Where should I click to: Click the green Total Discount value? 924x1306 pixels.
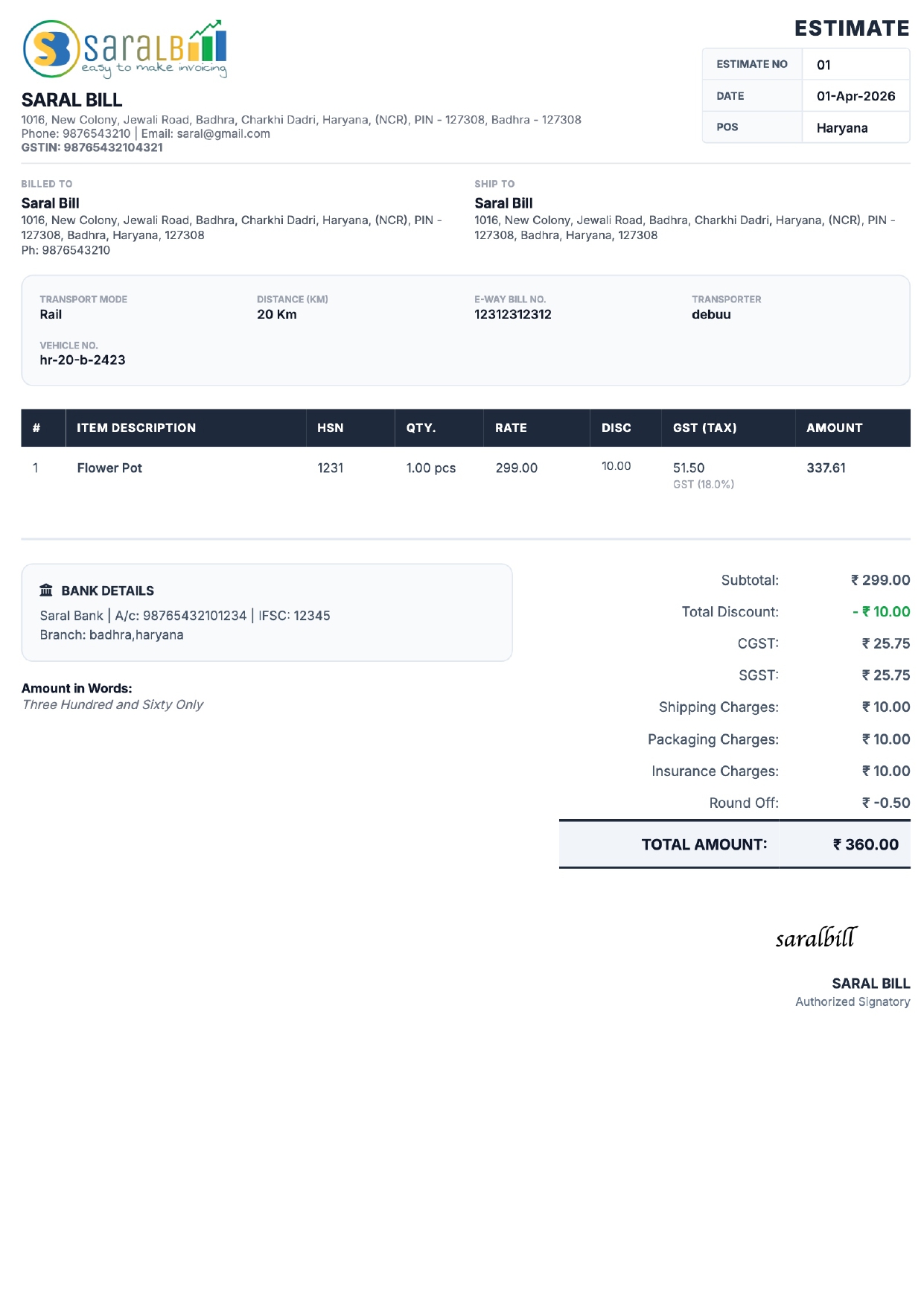(x=882, y=612)
